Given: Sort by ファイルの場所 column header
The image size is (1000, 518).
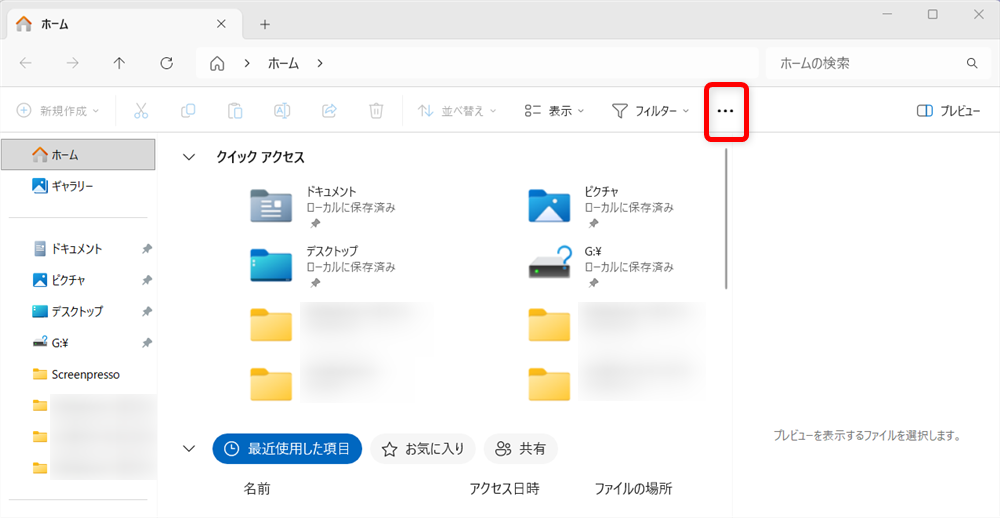Looking at the screenshot, I should (x=633, y=489).
